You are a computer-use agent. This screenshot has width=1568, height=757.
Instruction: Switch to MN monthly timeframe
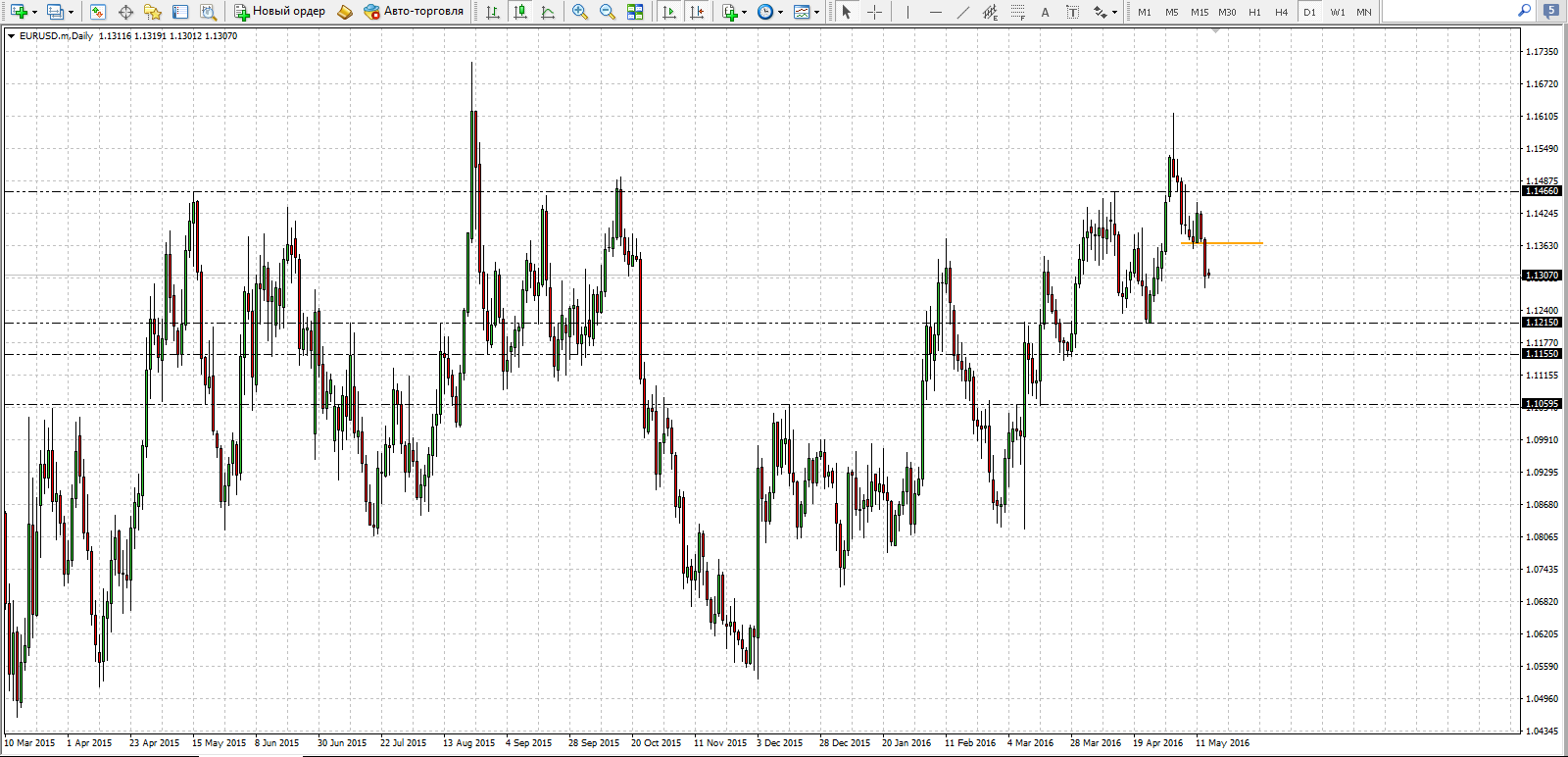[1364, 12]
